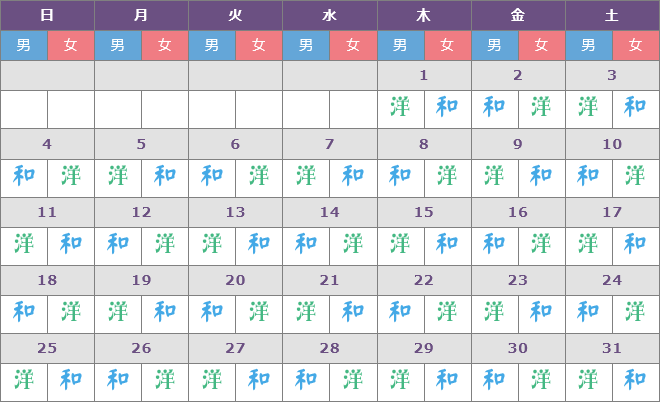Select the date number 23
Screen dimensions: 660x402
518,280
